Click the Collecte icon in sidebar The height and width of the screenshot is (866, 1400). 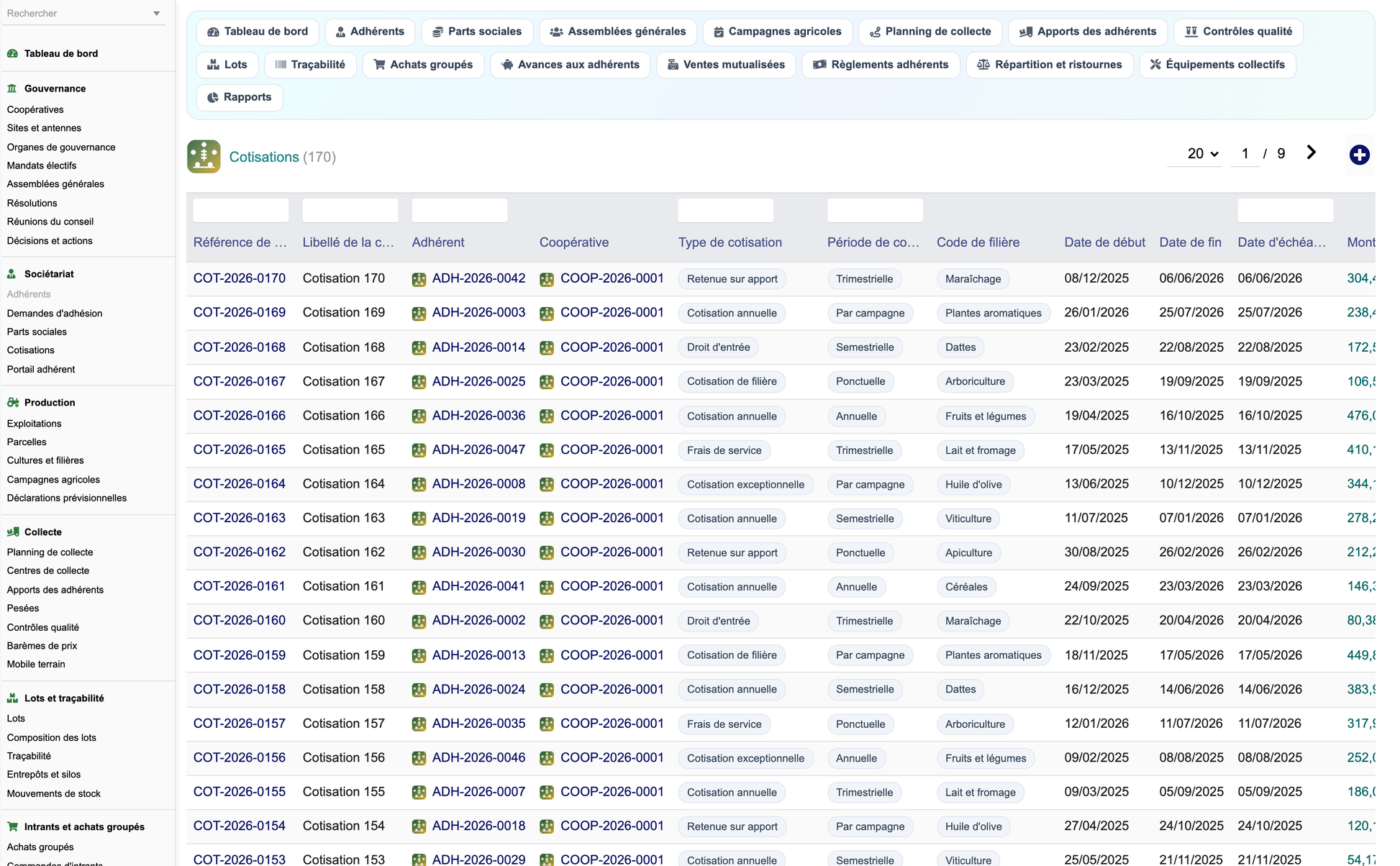[x=12, y=532]
